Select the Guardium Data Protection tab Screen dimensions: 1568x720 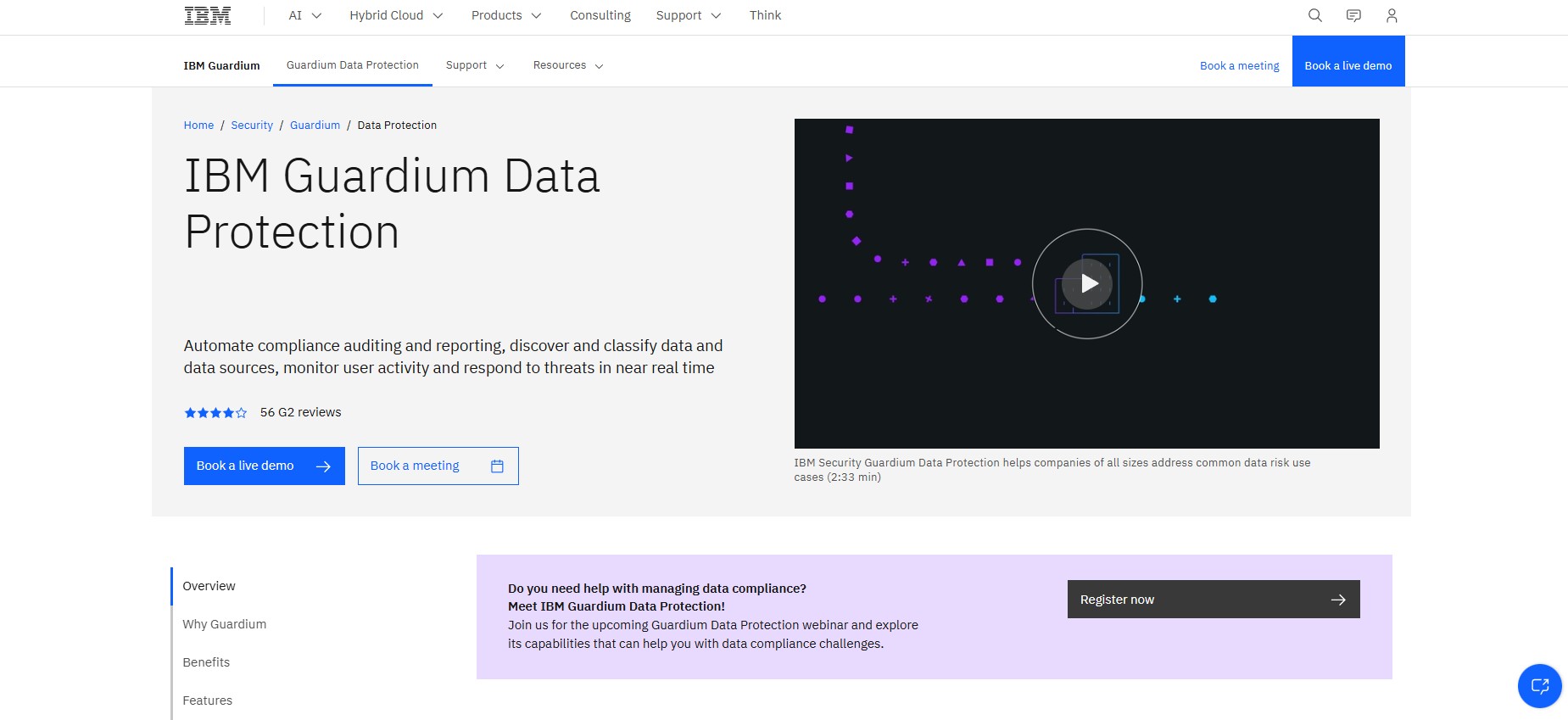[x=353, y=64]
